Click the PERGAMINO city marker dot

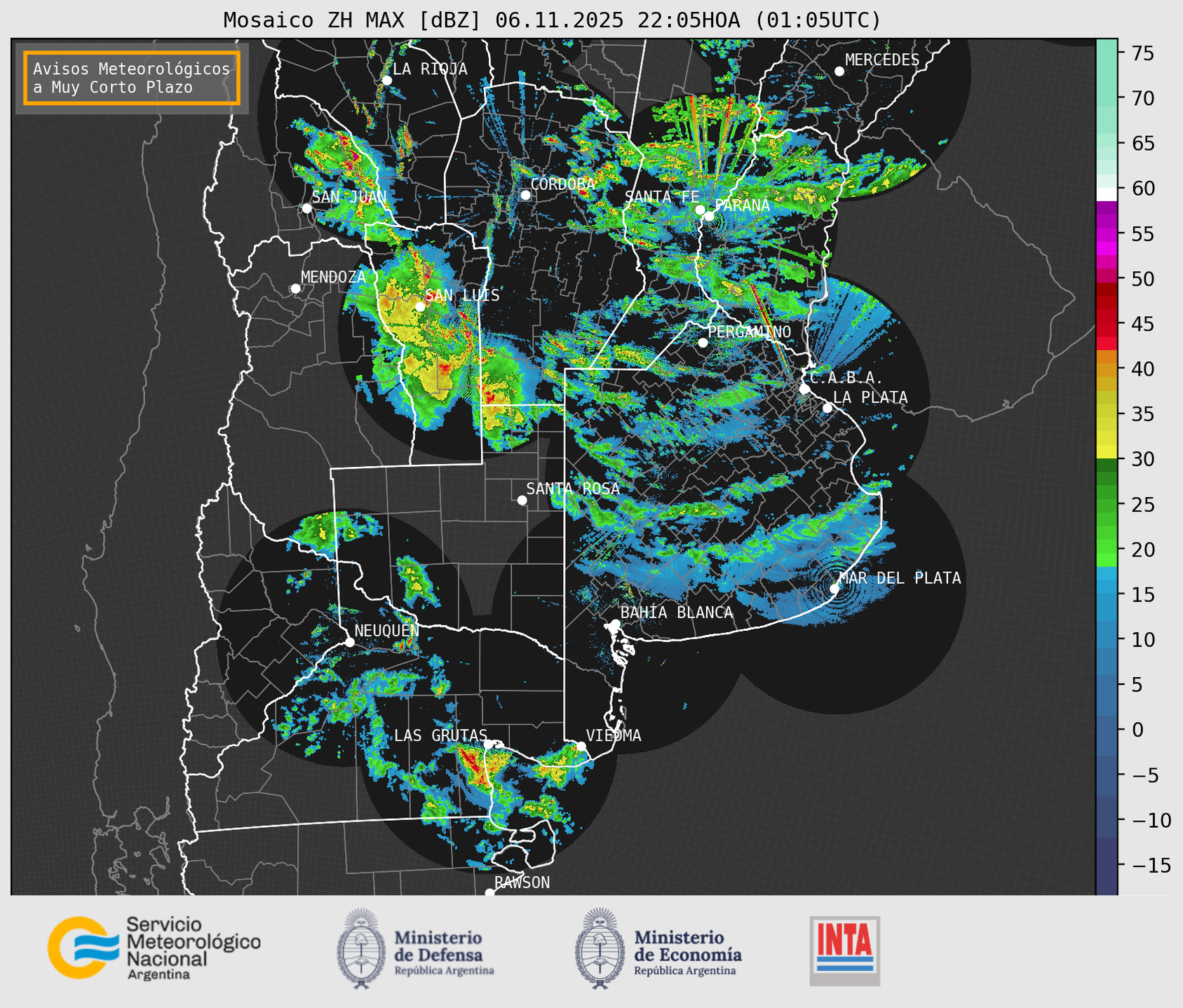click(x=703, y=343)
